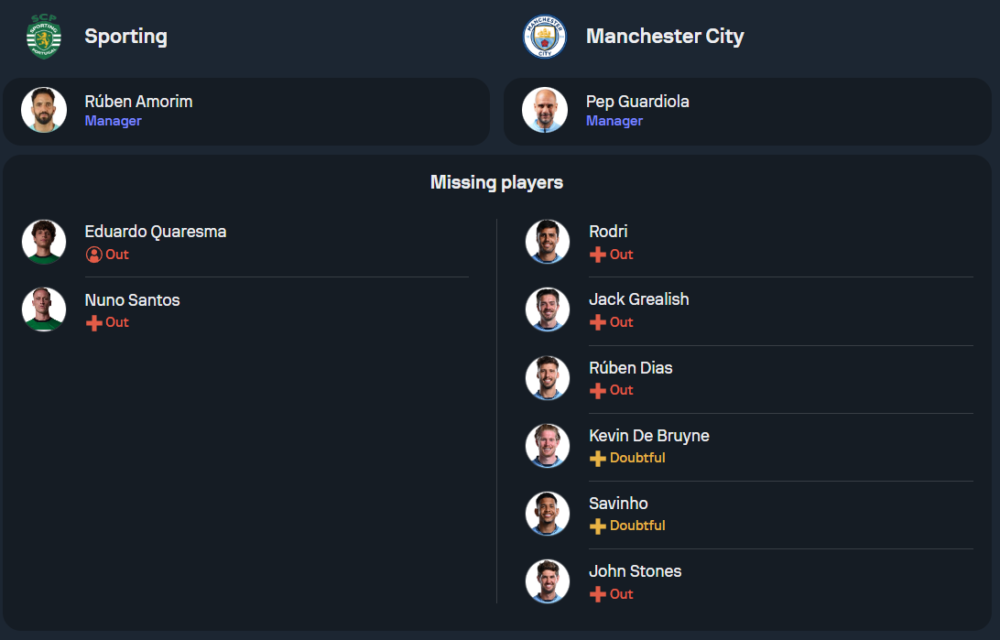This screenshot has height=640, width=1000.
Task: Open Rúben Amorim's manager photo
Action: [x=44, y=110]
